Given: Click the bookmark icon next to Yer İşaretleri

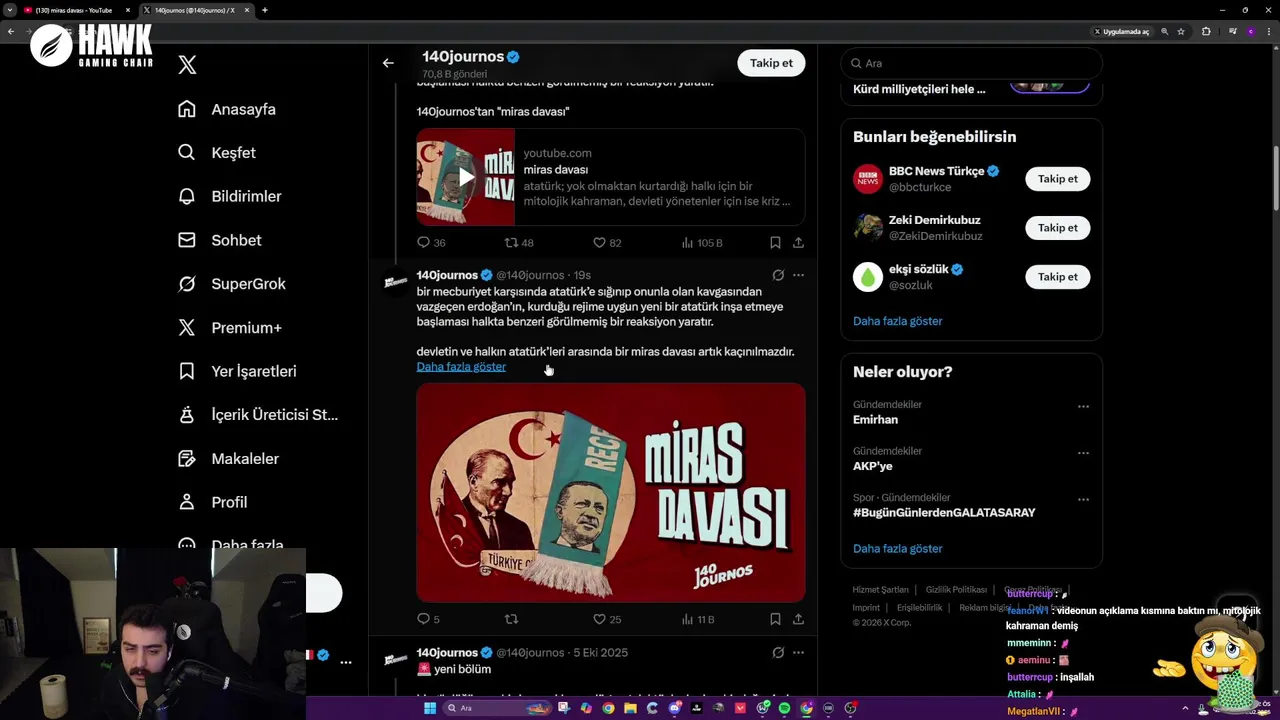Looking at the screenshot, I should click(x=187, y=371).
